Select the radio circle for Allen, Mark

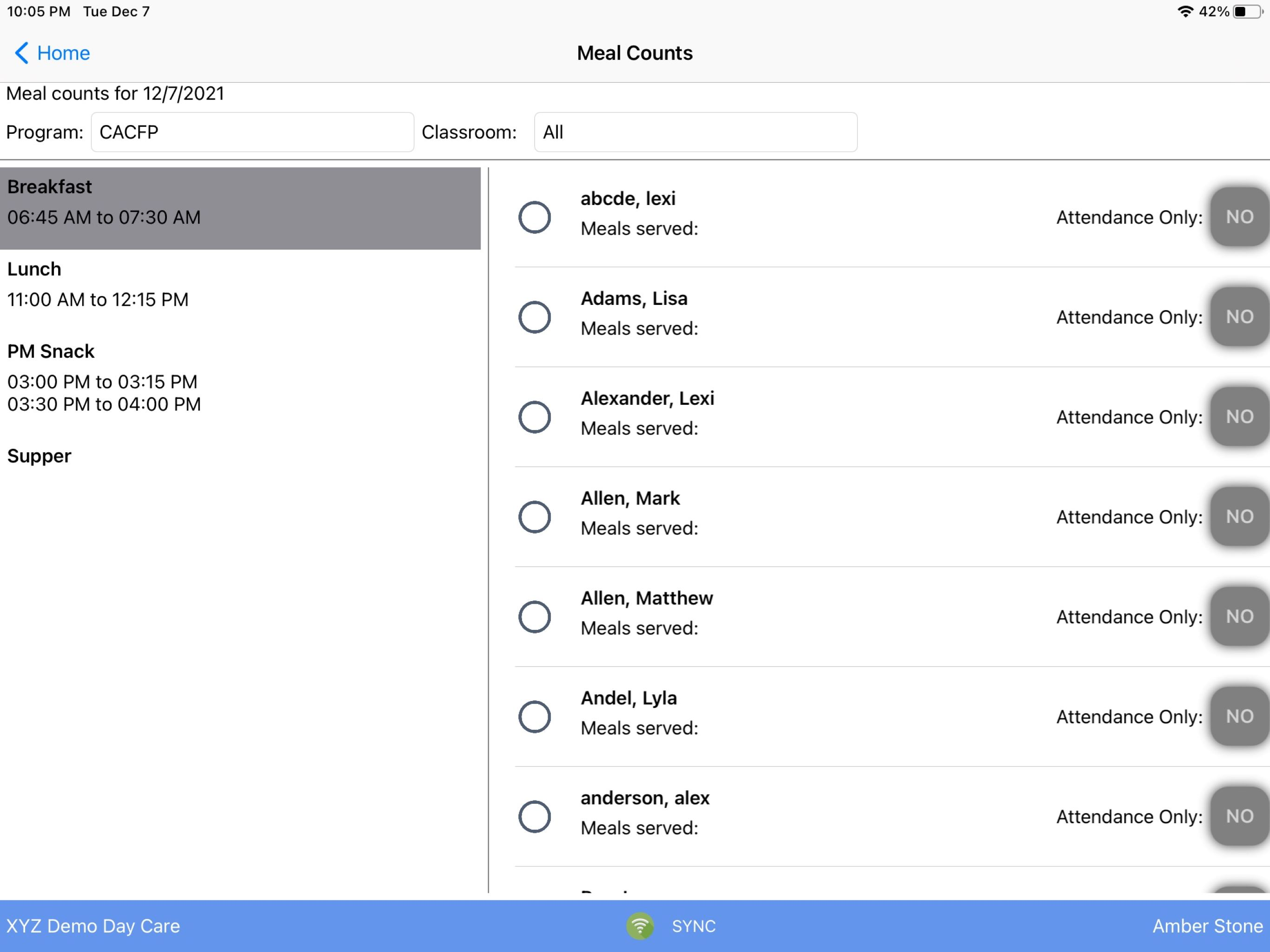pyautogui.click(x=535, y=517)
